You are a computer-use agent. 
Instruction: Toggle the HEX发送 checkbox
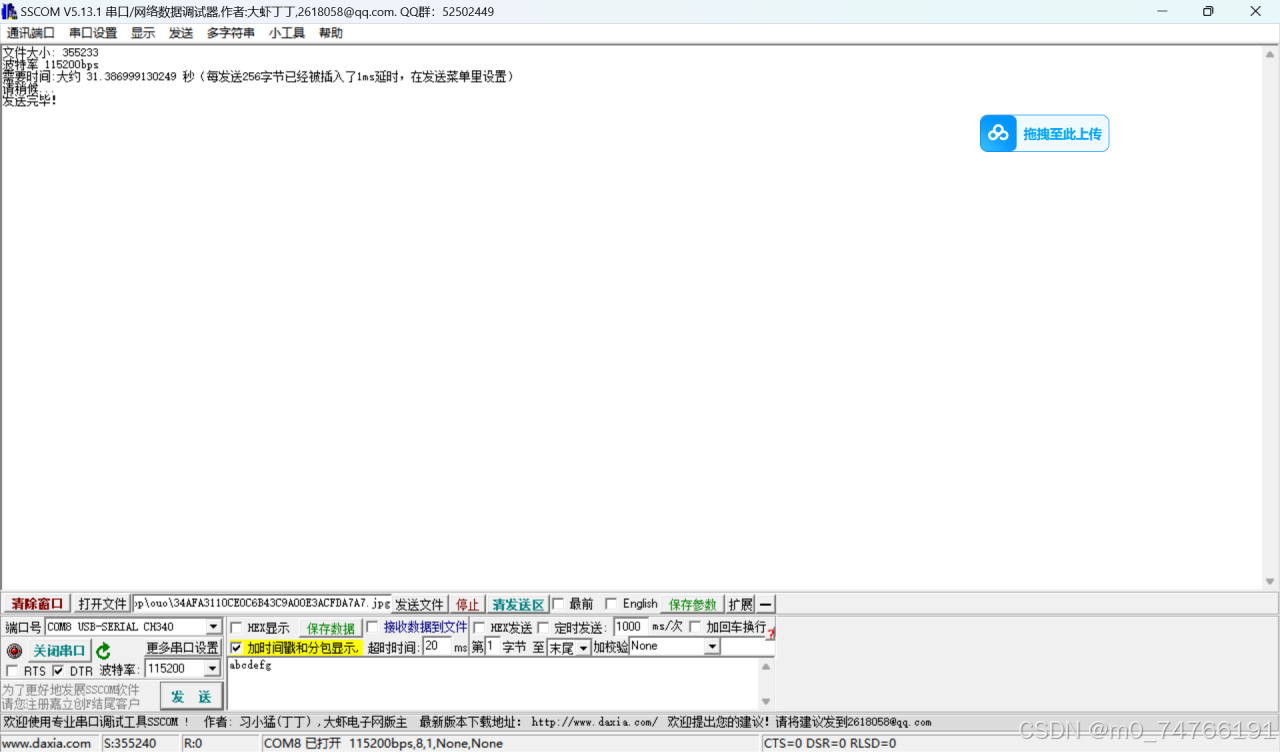(479, 628)
